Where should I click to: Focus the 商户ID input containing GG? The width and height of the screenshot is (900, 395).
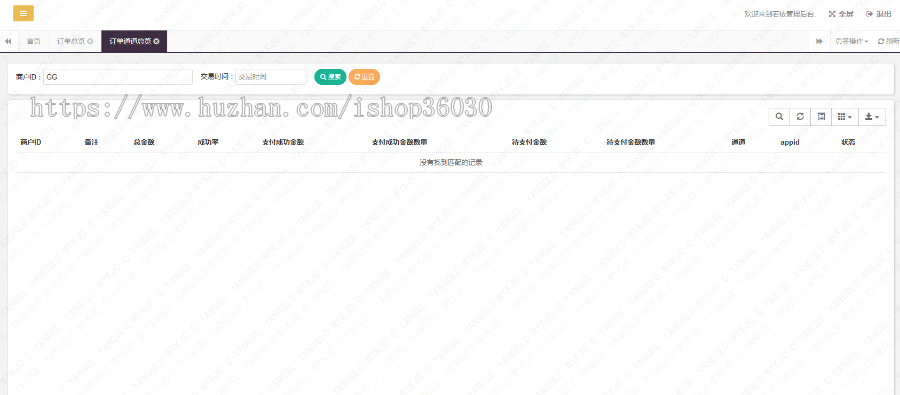coord(118,77)
